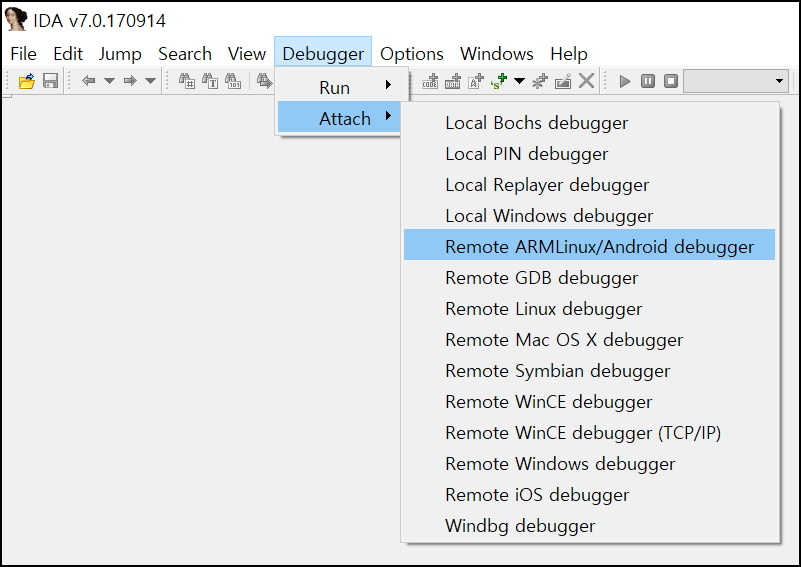
Task: Select Windbg debugger
Action: click(589, 526)
